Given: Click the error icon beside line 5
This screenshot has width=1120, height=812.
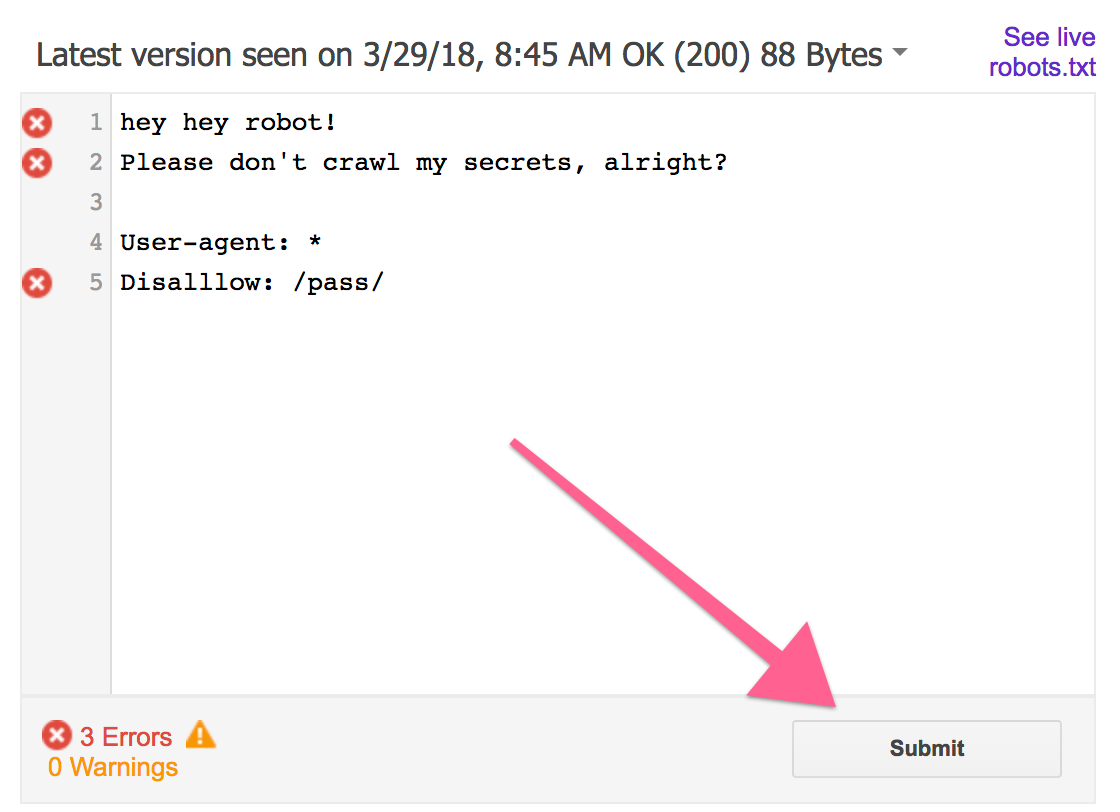Looking at the screenshot, I should 37,283.
